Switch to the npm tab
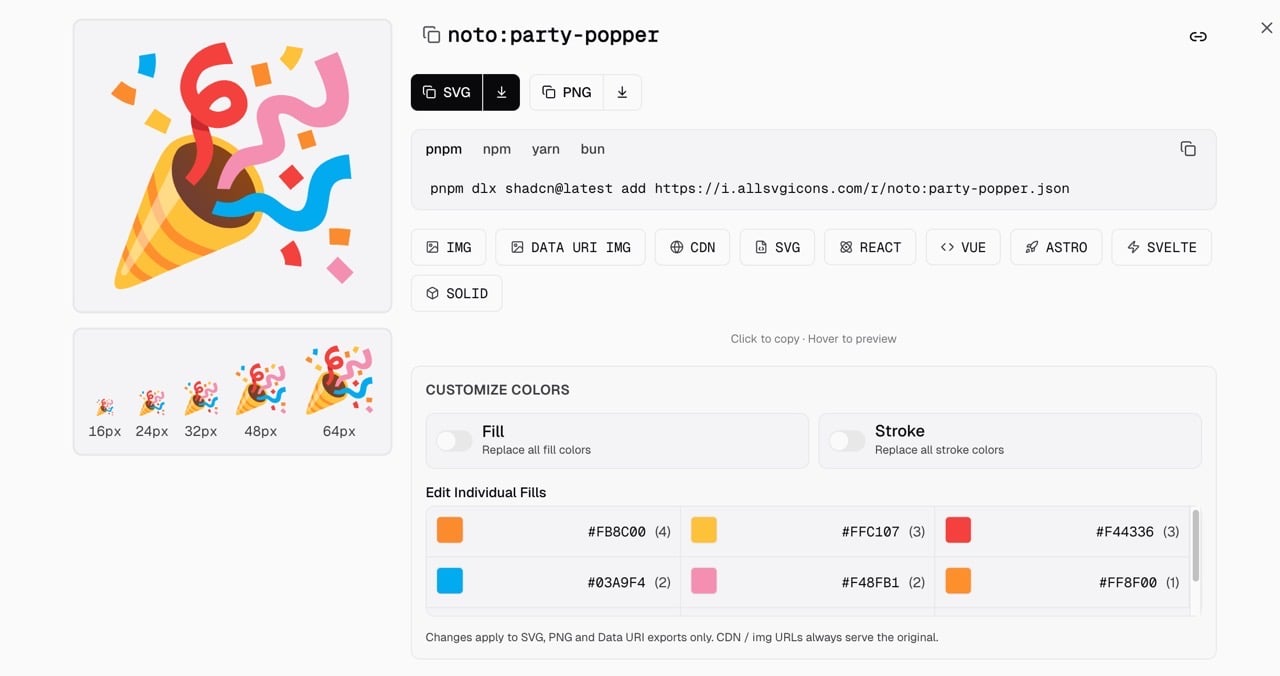Image resolution: width=1280 pixels, height=676 pixels. pos(497,149)
